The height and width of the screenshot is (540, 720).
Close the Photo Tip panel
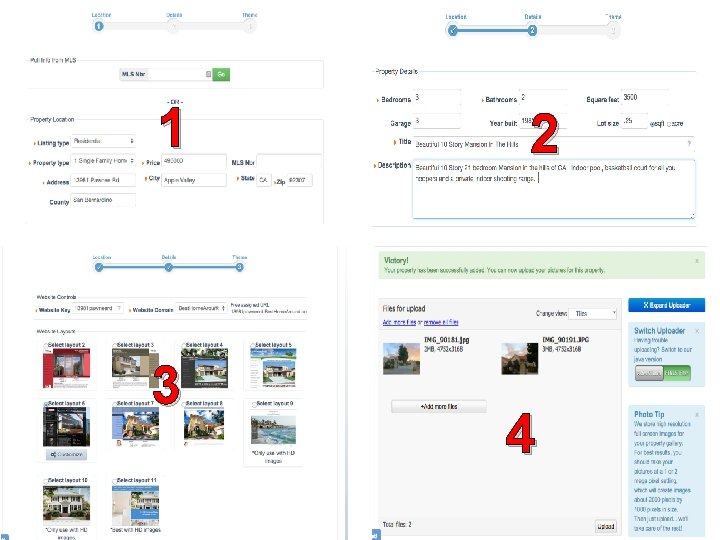point(697,415)
